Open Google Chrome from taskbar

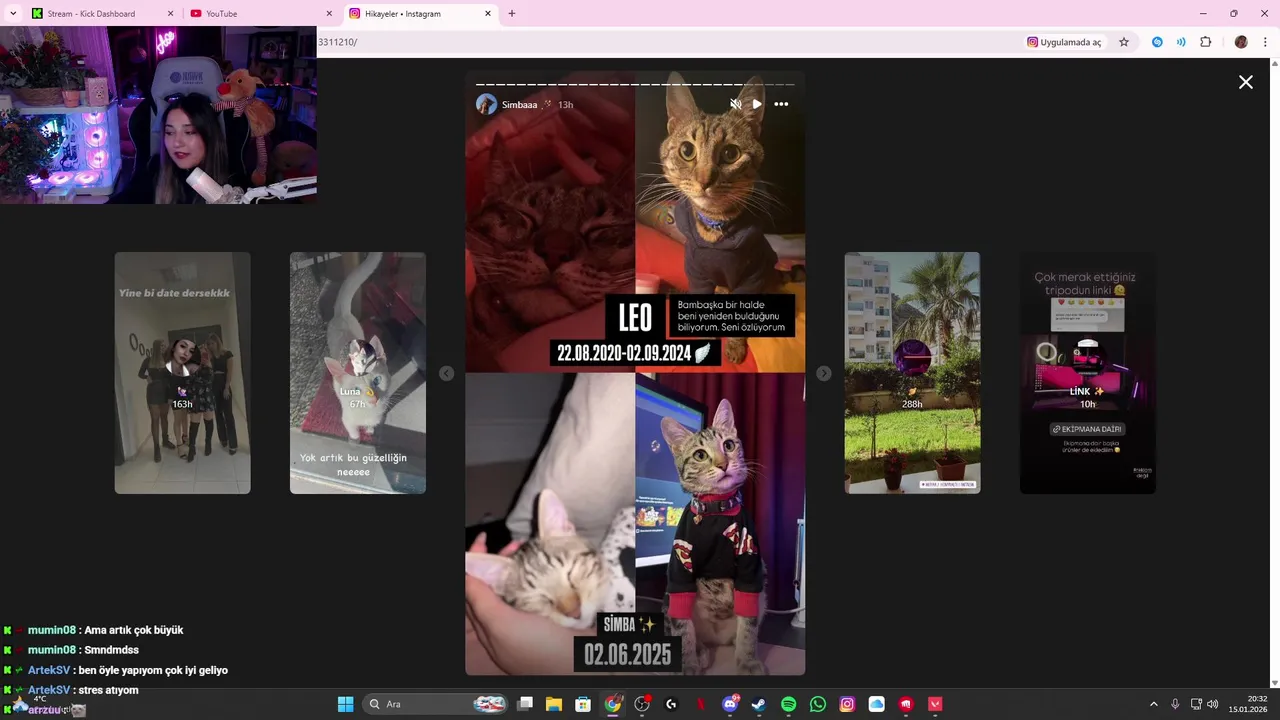pos(613,704)
